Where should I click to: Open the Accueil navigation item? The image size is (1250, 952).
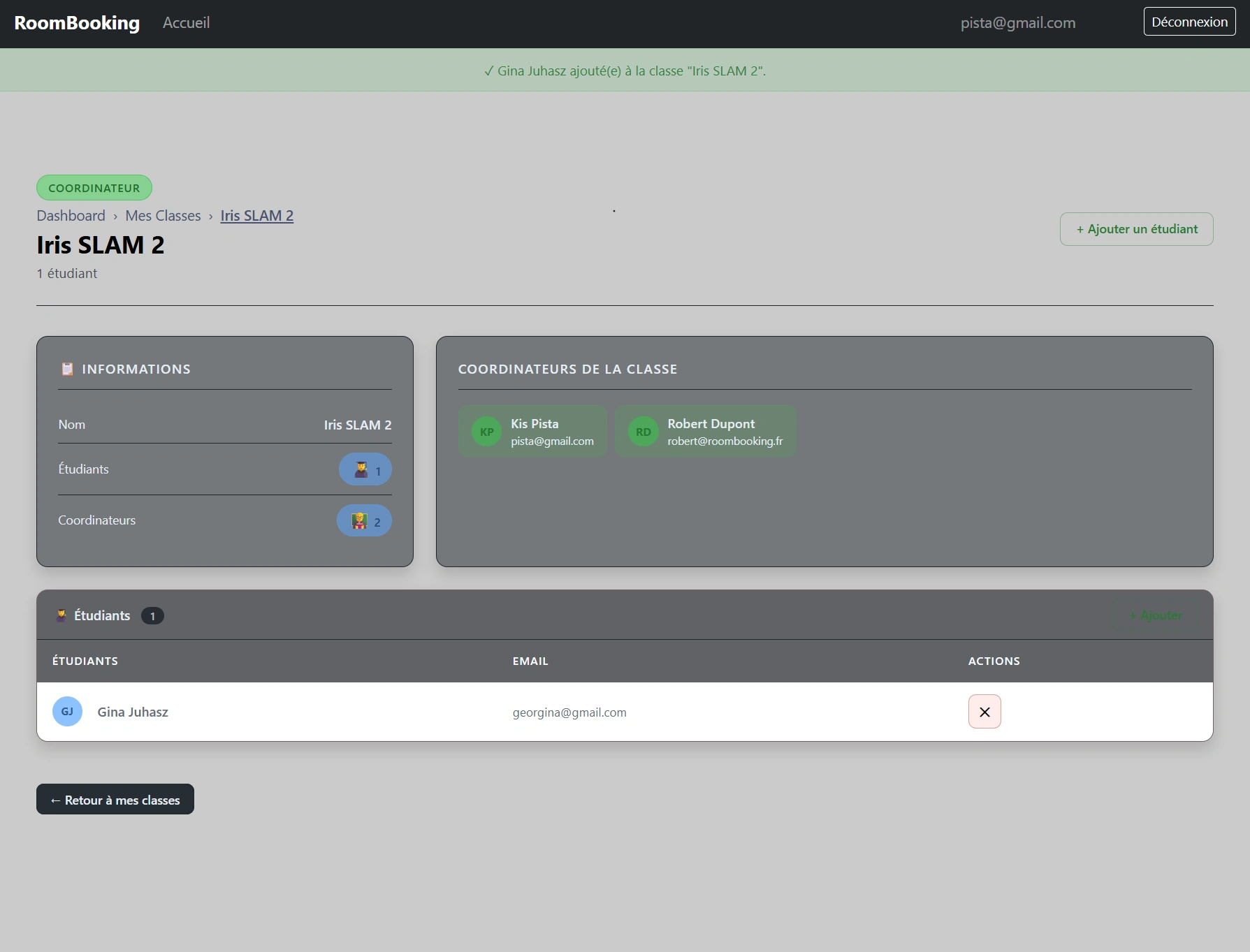[x=186, y=23]
